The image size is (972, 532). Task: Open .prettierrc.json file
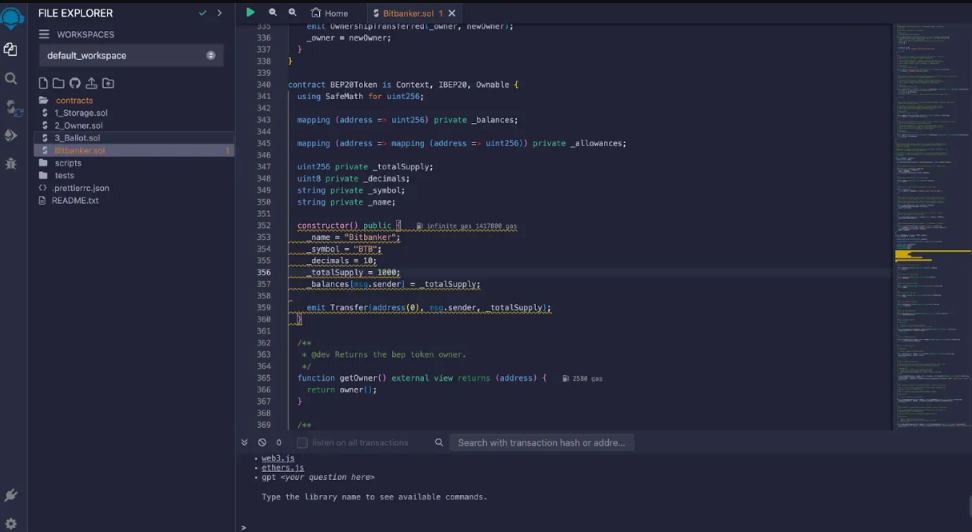[80, 188]
